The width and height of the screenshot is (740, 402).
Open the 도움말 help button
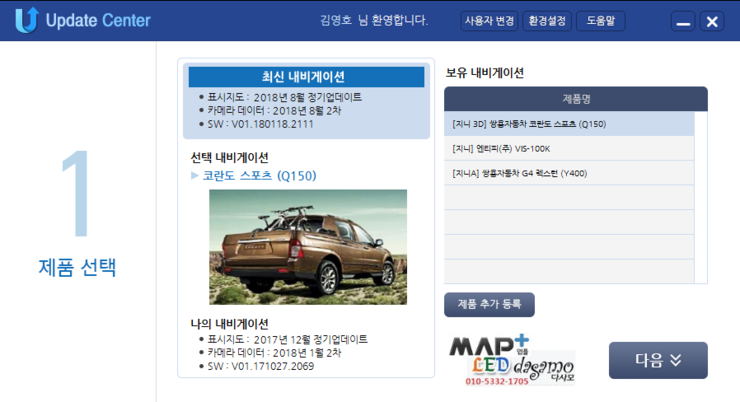click(600, 21)
